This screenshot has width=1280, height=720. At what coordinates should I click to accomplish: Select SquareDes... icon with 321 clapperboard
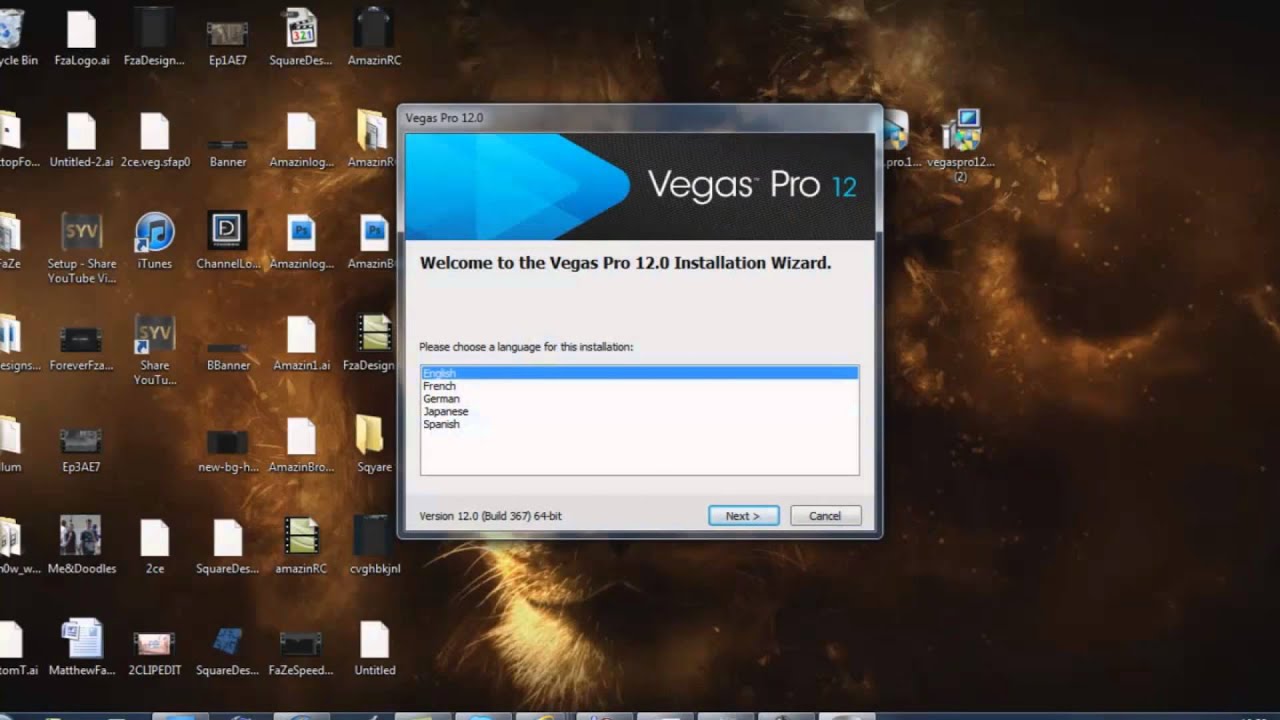[x=301, y=36]
